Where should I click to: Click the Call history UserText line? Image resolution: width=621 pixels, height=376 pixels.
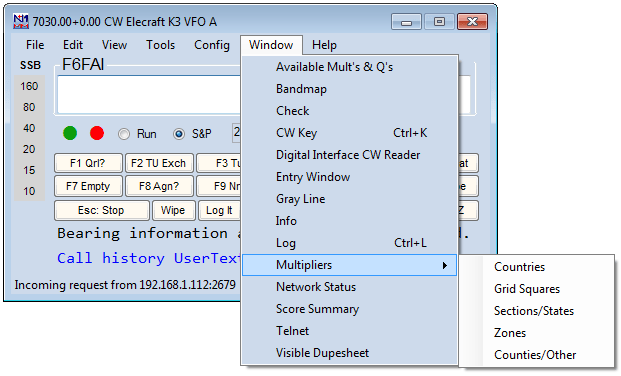(x=149, y=258)
